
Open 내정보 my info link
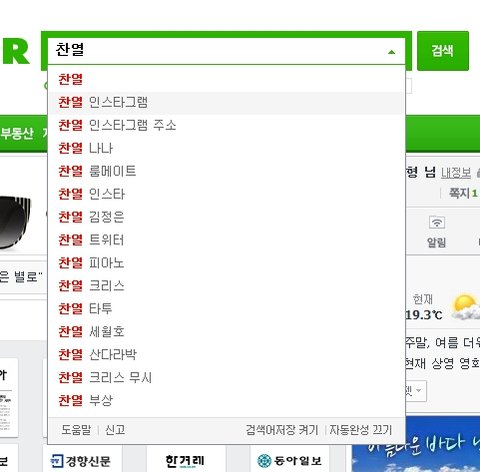[x=456, y=173]
